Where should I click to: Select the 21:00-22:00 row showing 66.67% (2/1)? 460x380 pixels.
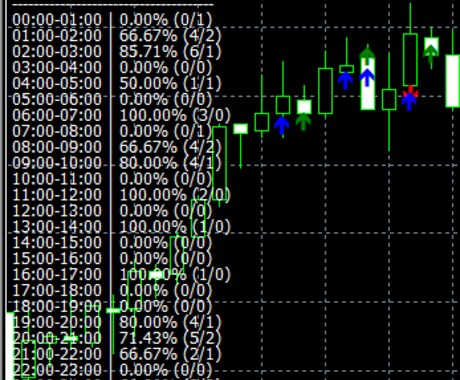[117, 353]
